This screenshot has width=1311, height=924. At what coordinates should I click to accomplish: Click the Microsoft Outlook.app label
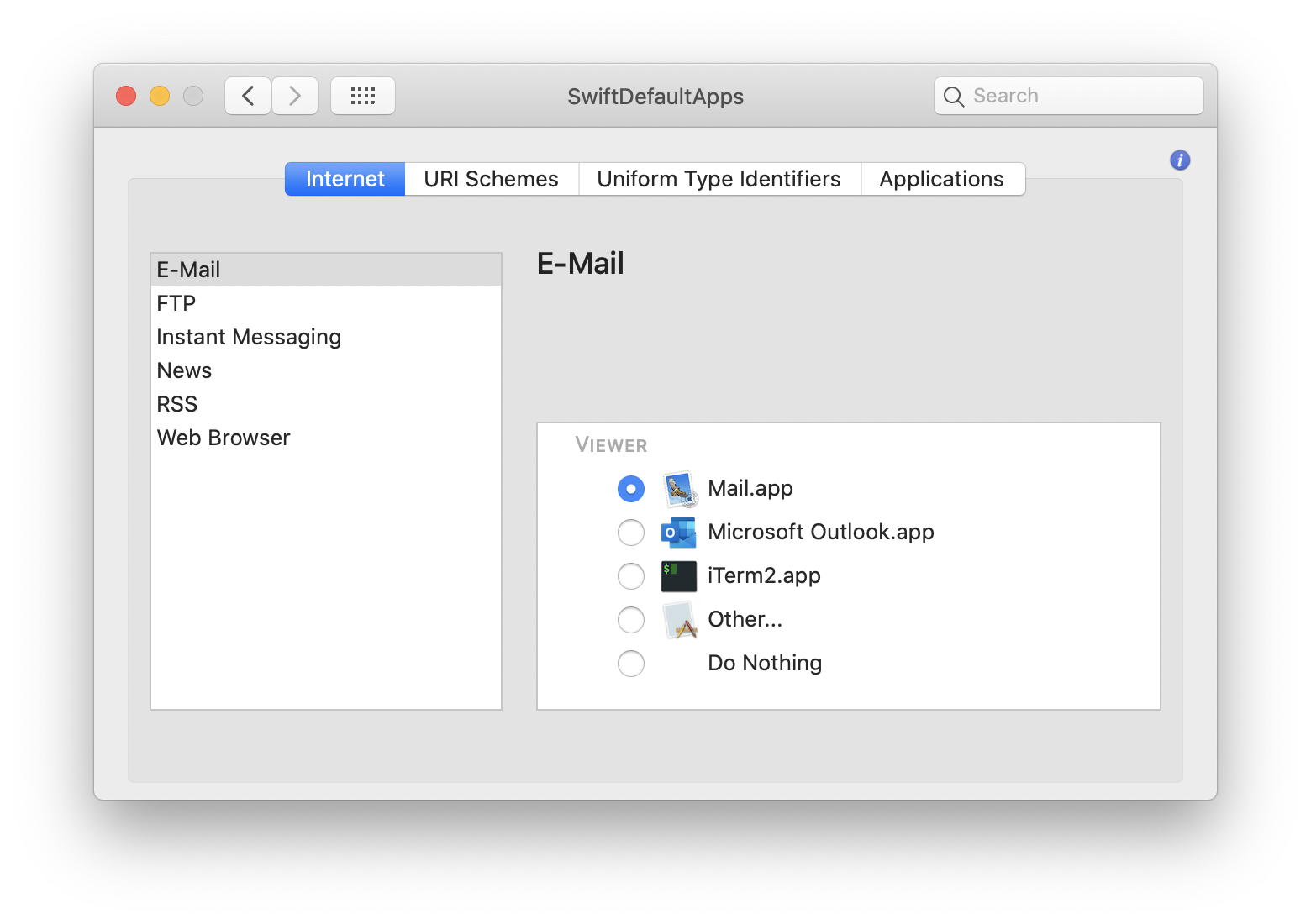(x=821, y=533)
